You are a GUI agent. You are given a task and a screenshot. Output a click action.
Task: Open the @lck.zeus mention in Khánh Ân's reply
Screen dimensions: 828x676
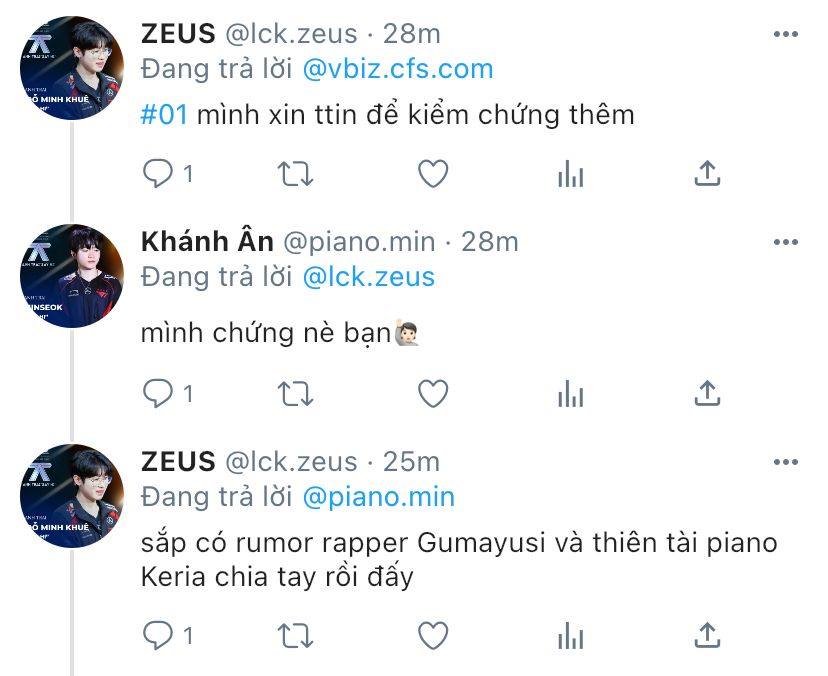368,276
